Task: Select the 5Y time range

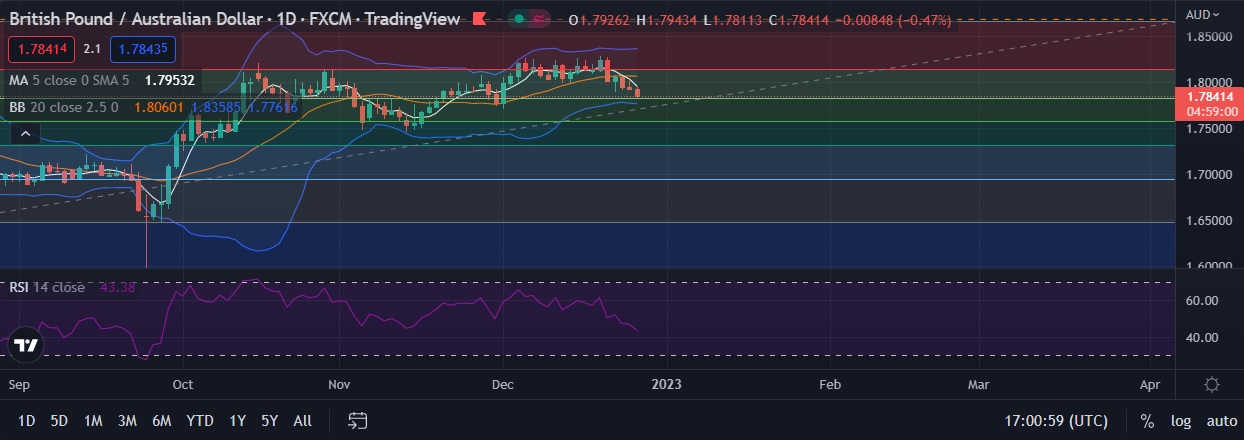Action: 269,421
